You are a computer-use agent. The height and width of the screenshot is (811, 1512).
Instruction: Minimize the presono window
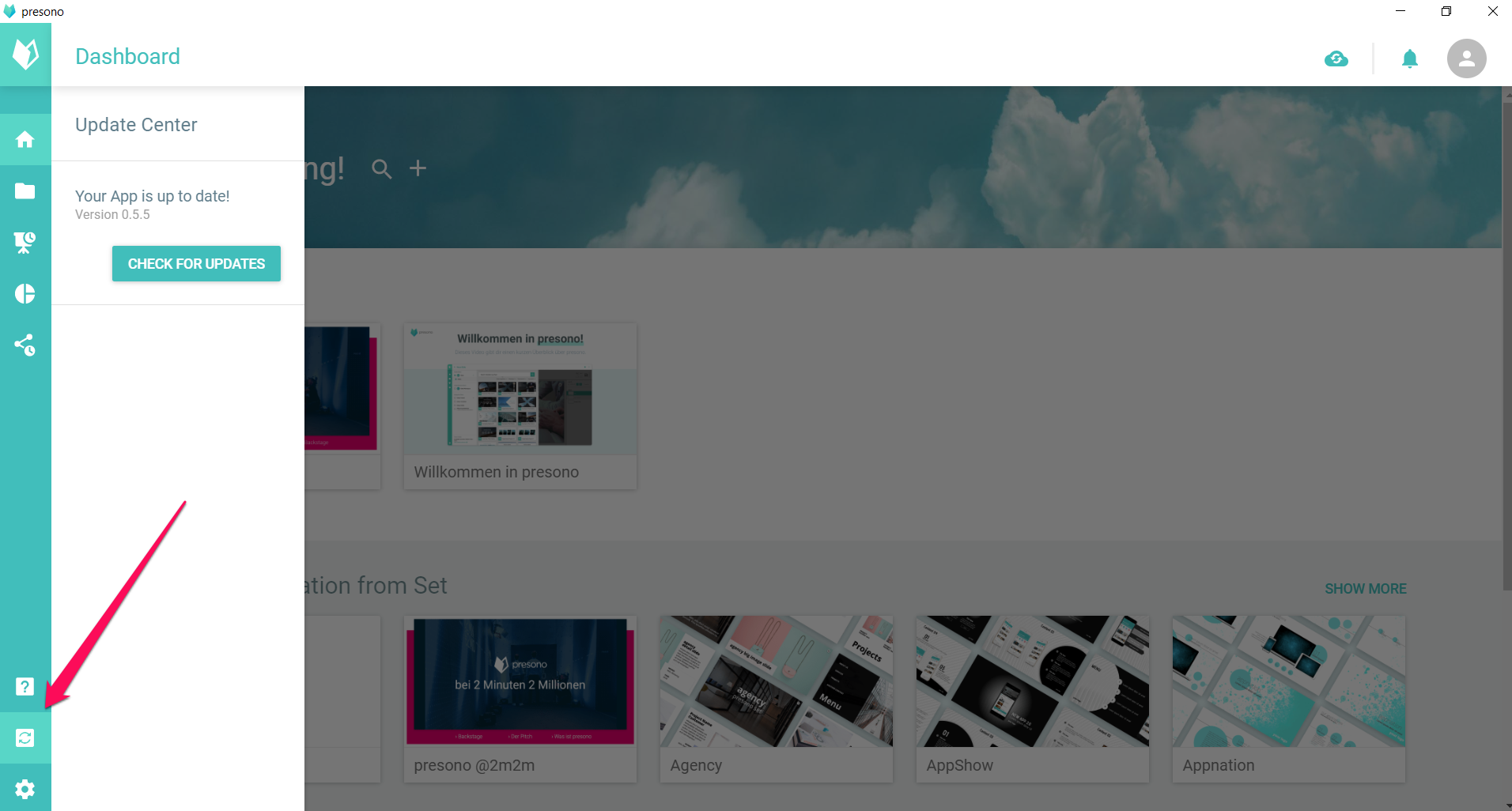1400,11
